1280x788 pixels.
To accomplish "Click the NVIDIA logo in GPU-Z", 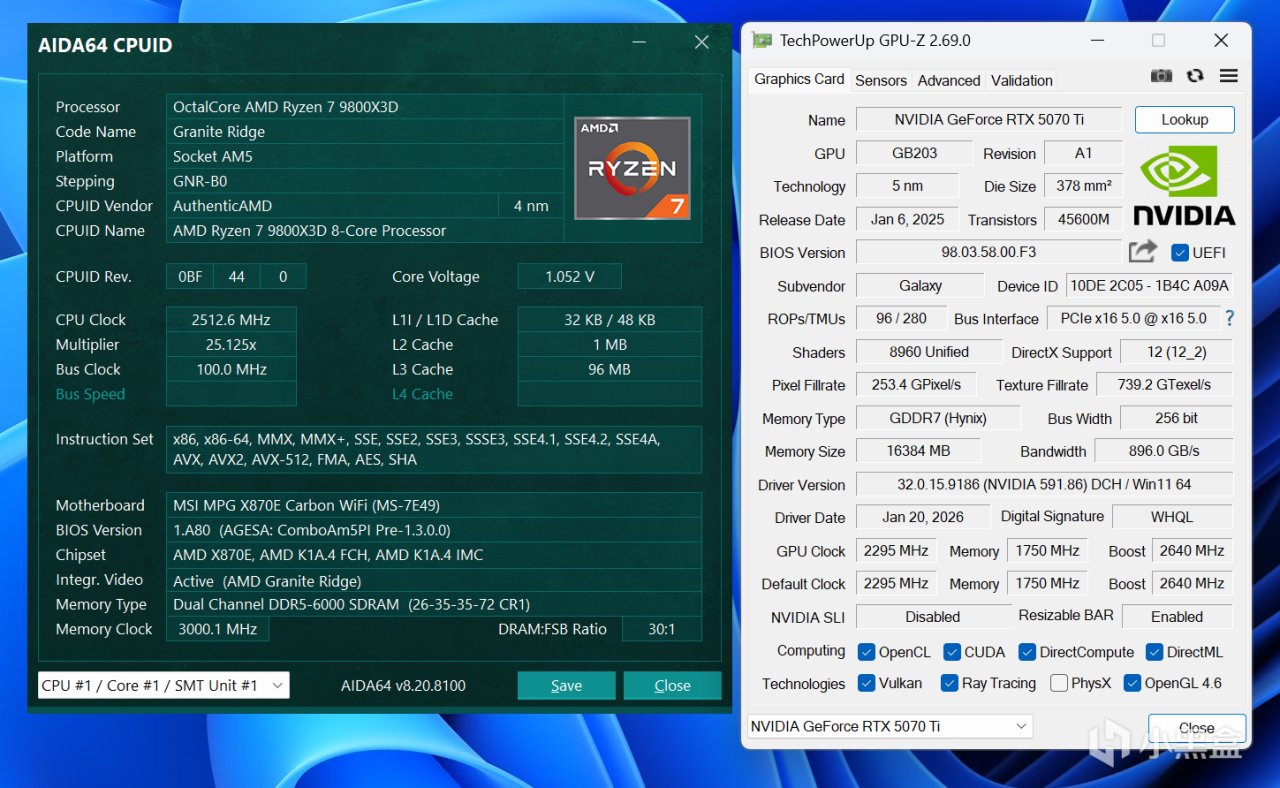I will pos(1184,186).
